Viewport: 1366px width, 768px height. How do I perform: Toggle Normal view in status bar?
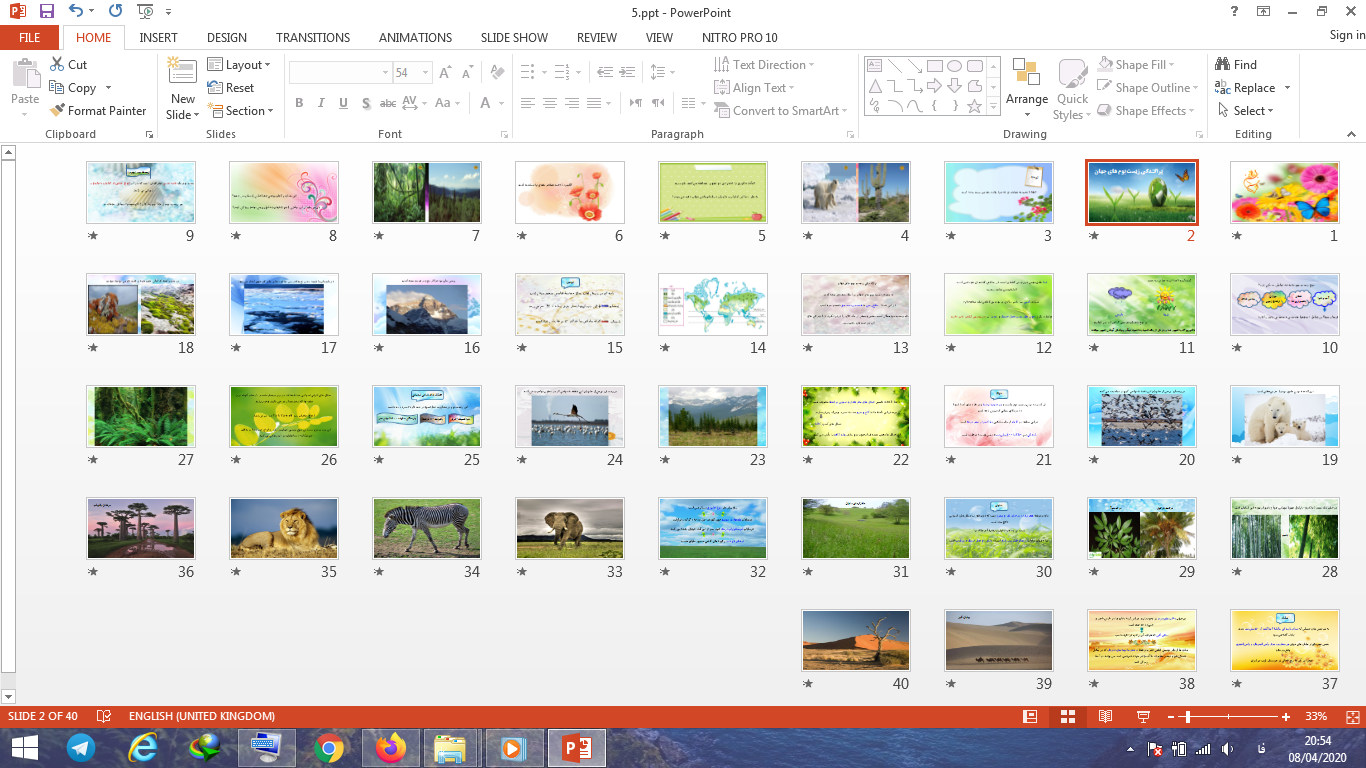click(1030, 717)
